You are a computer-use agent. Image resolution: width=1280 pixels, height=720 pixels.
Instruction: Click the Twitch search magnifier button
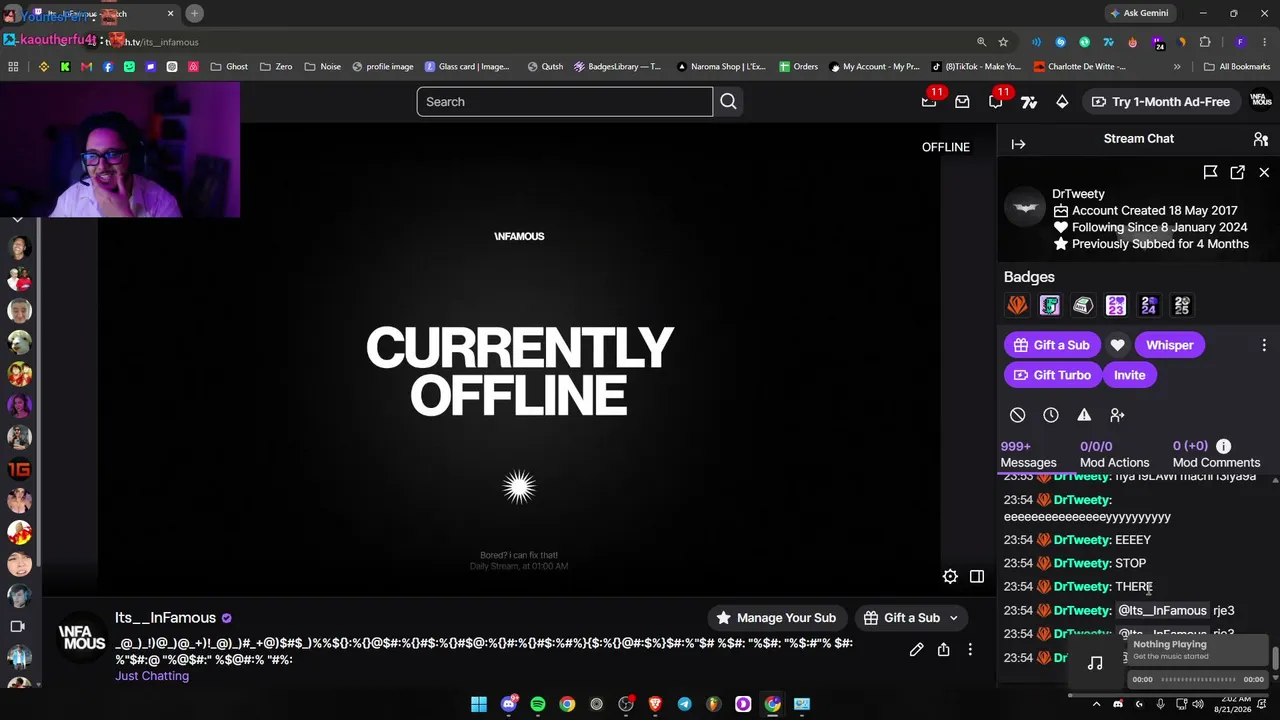click(x=728, y=101)
